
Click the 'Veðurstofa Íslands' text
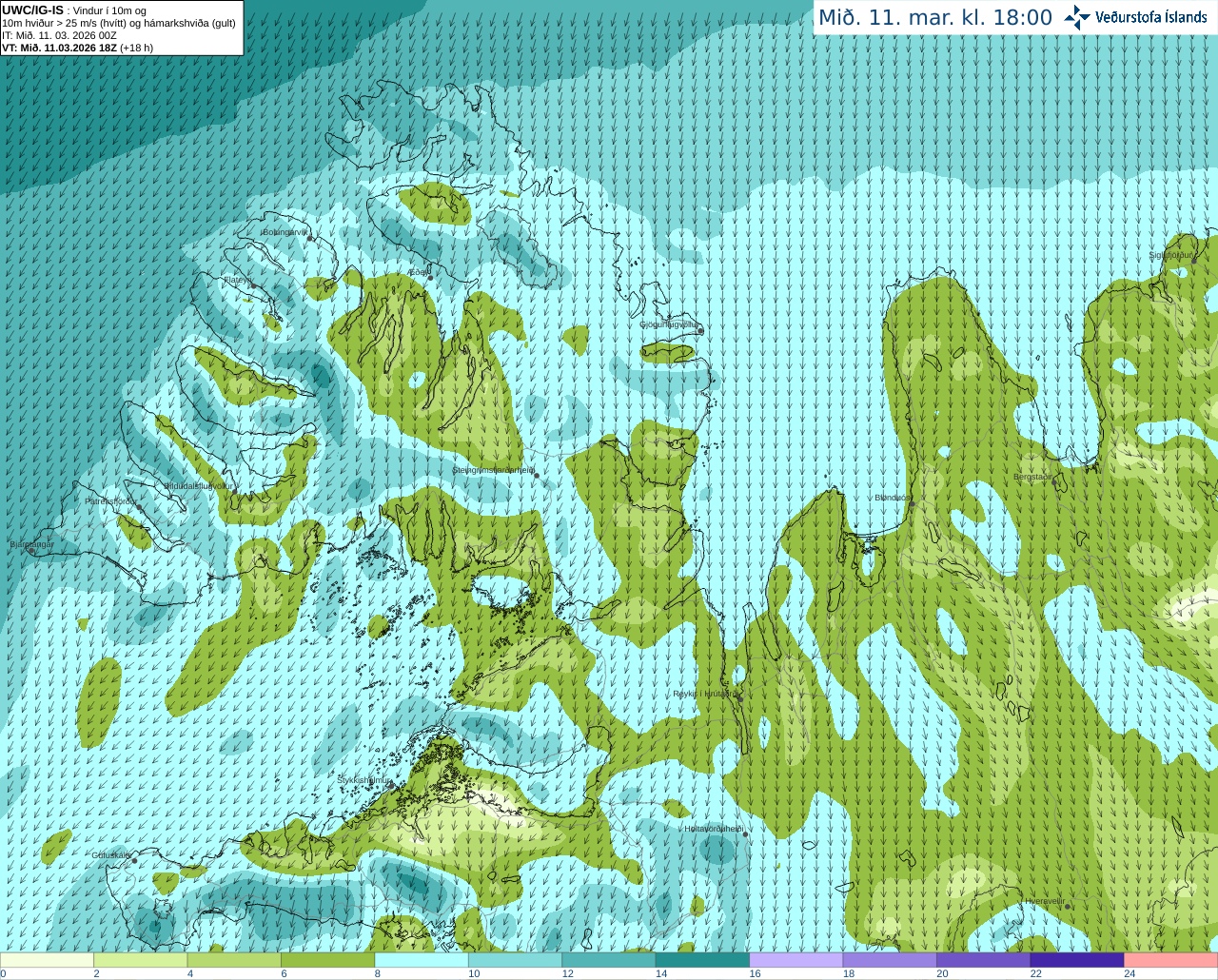1150,17
